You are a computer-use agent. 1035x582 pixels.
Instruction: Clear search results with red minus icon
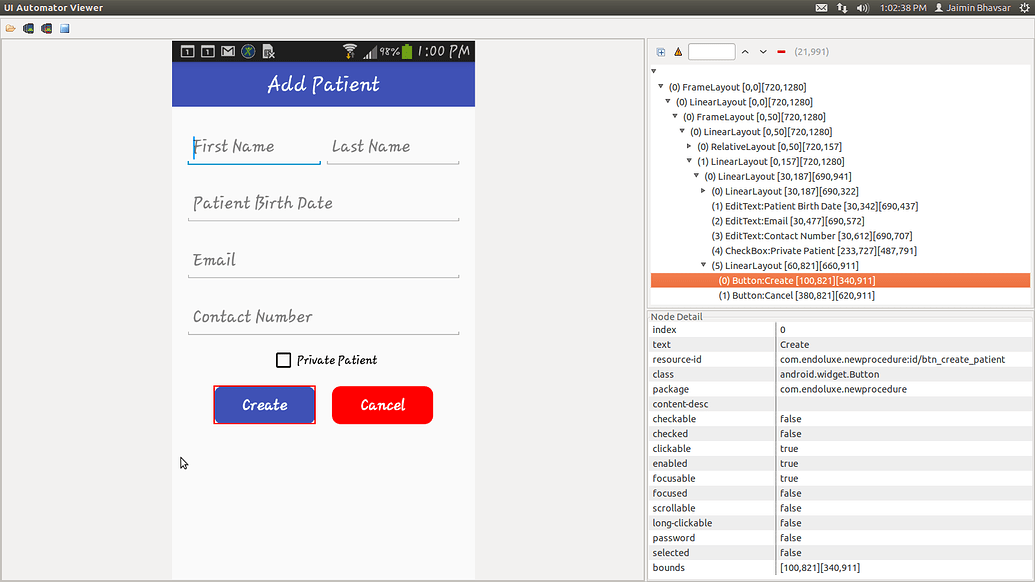click(780, 51)
